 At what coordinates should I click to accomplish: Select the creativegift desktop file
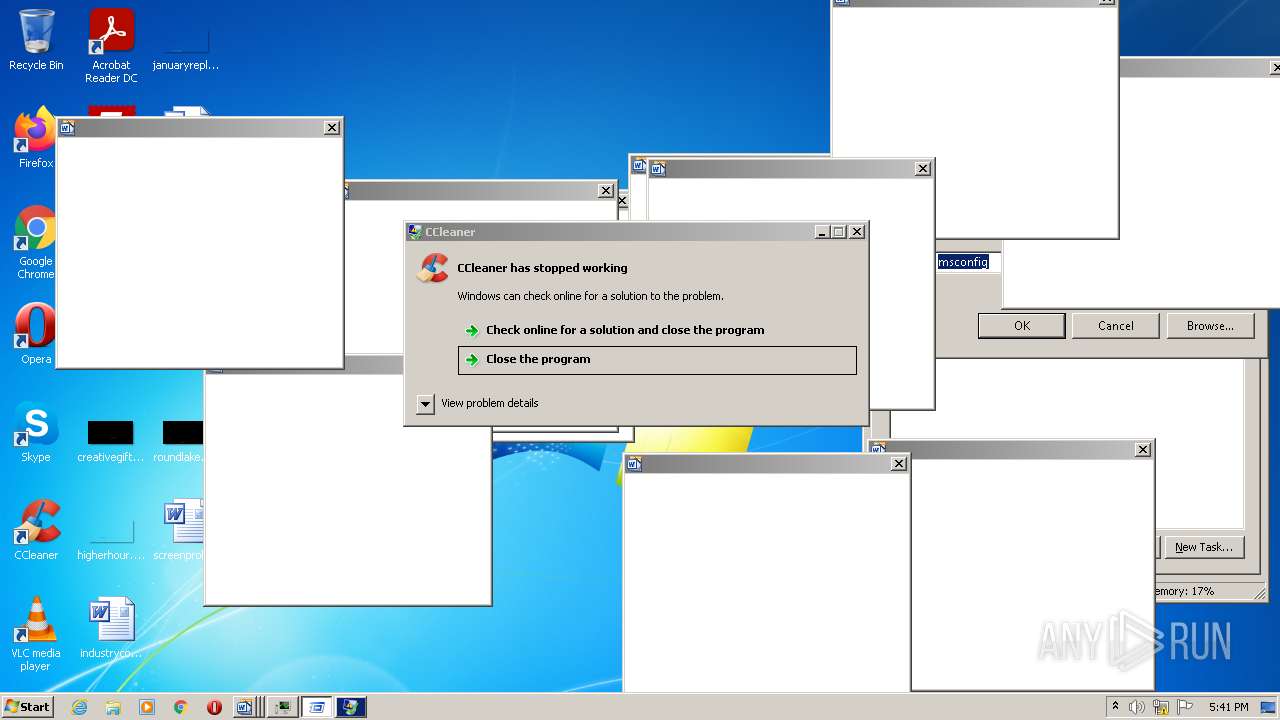click(110, 440)
